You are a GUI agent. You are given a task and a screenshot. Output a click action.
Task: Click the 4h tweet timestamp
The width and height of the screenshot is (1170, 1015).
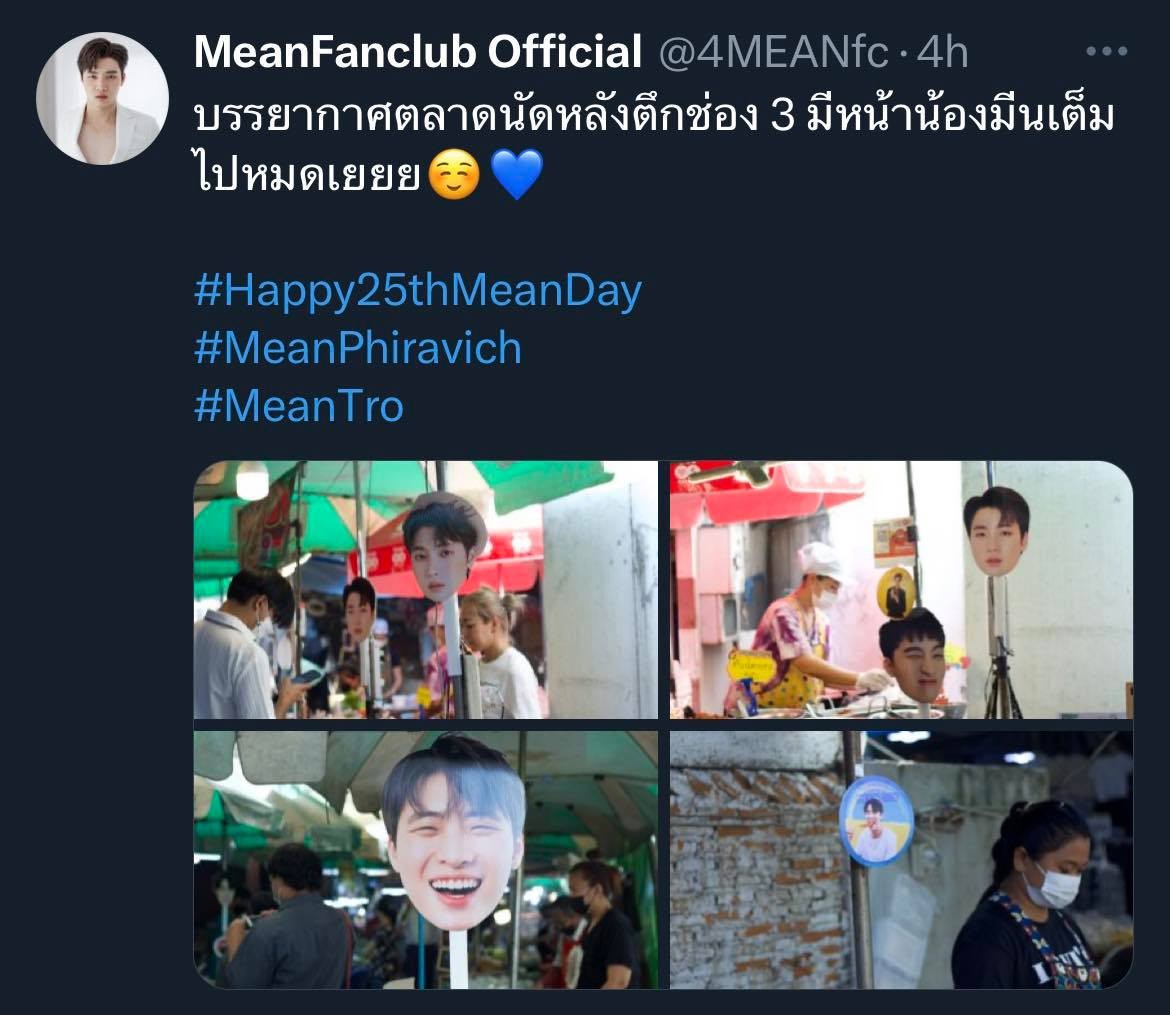942,52
